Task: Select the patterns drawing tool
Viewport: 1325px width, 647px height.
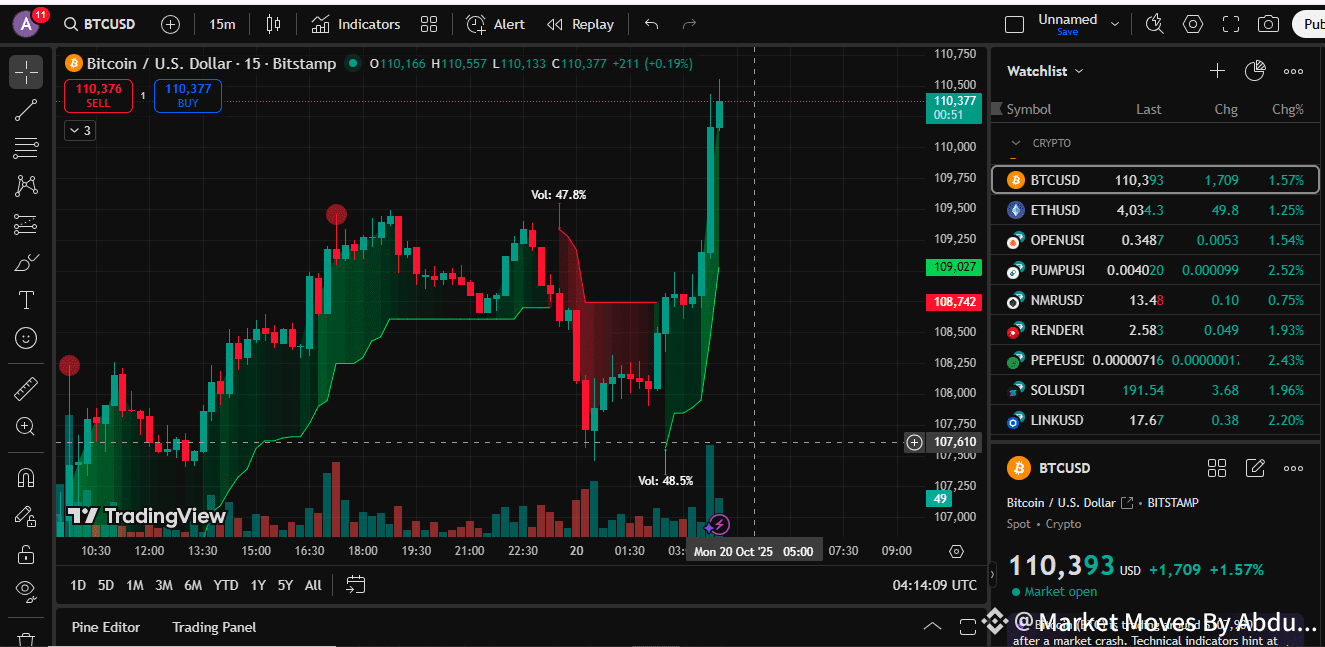Action: coord(26,186)
